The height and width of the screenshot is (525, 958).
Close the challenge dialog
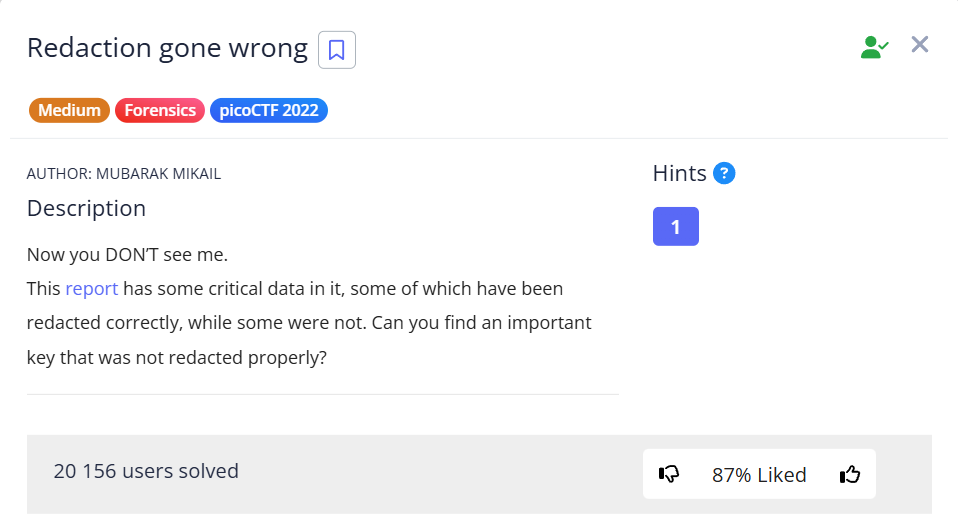(920, 44)
